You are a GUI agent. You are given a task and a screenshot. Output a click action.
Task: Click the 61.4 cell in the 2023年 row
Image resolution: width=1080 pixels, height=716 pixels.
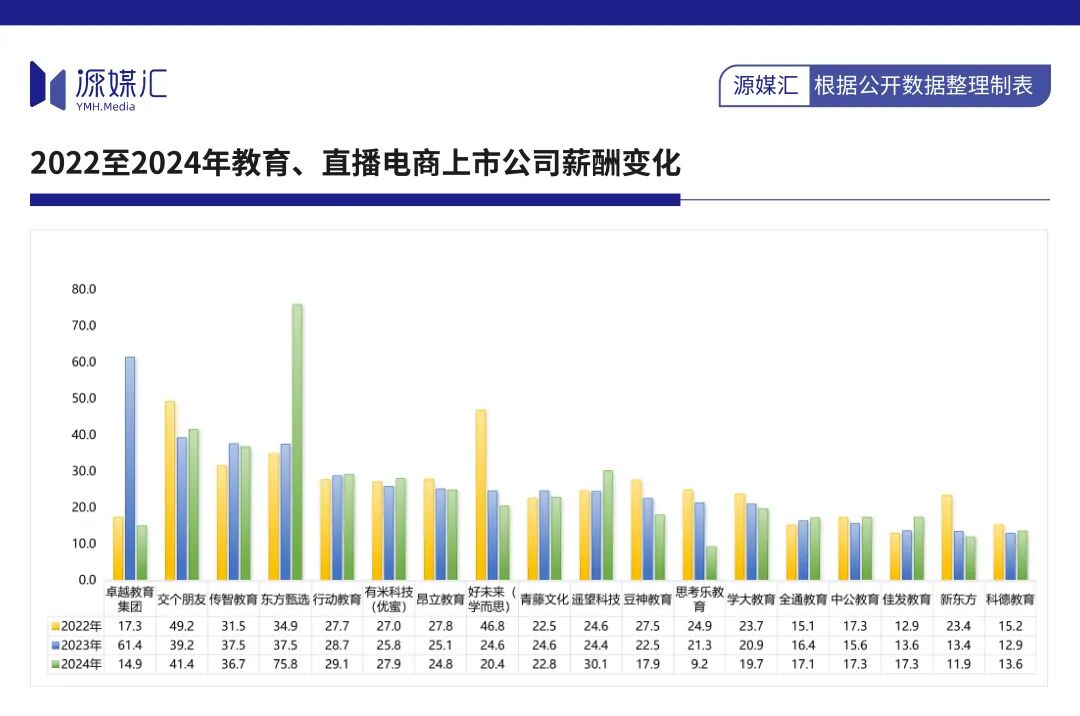pos(130,645)
